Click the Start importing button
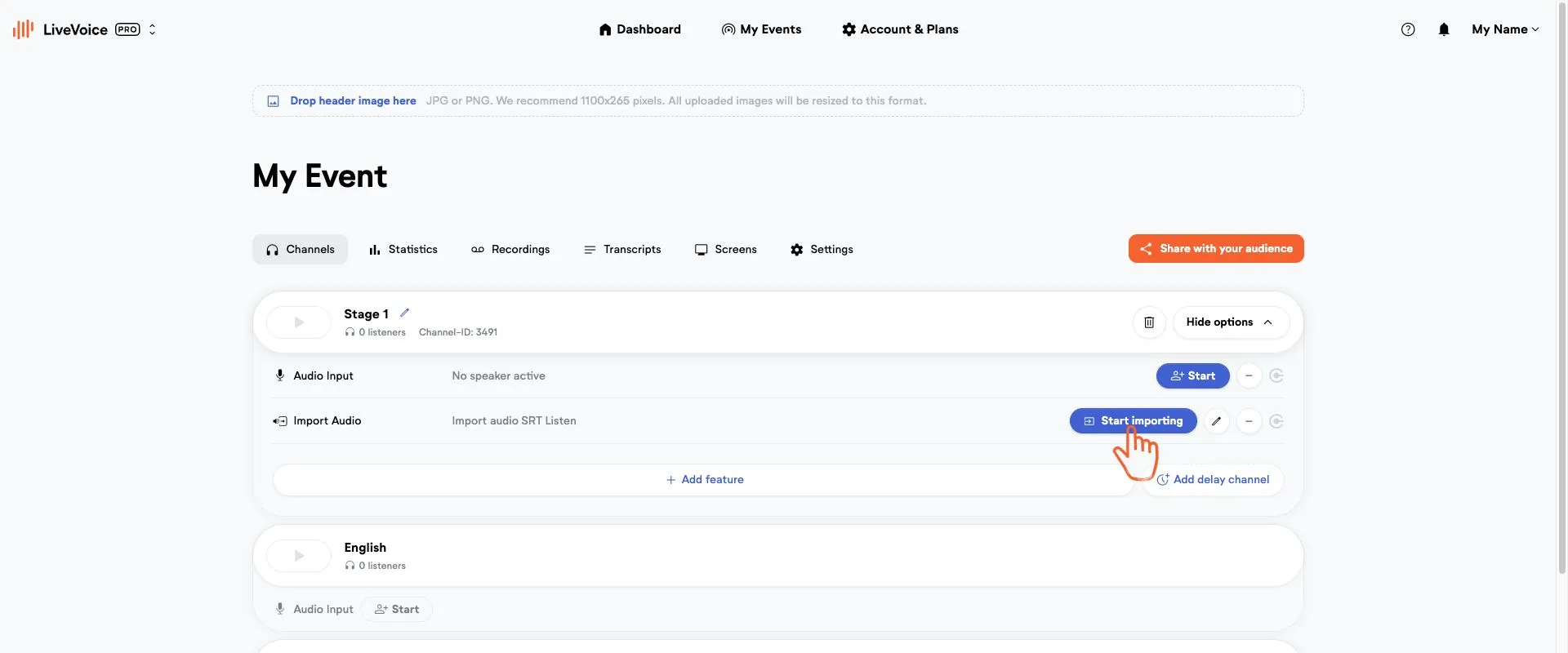This screenshot has height=653, width=1568. [1133, 421]
